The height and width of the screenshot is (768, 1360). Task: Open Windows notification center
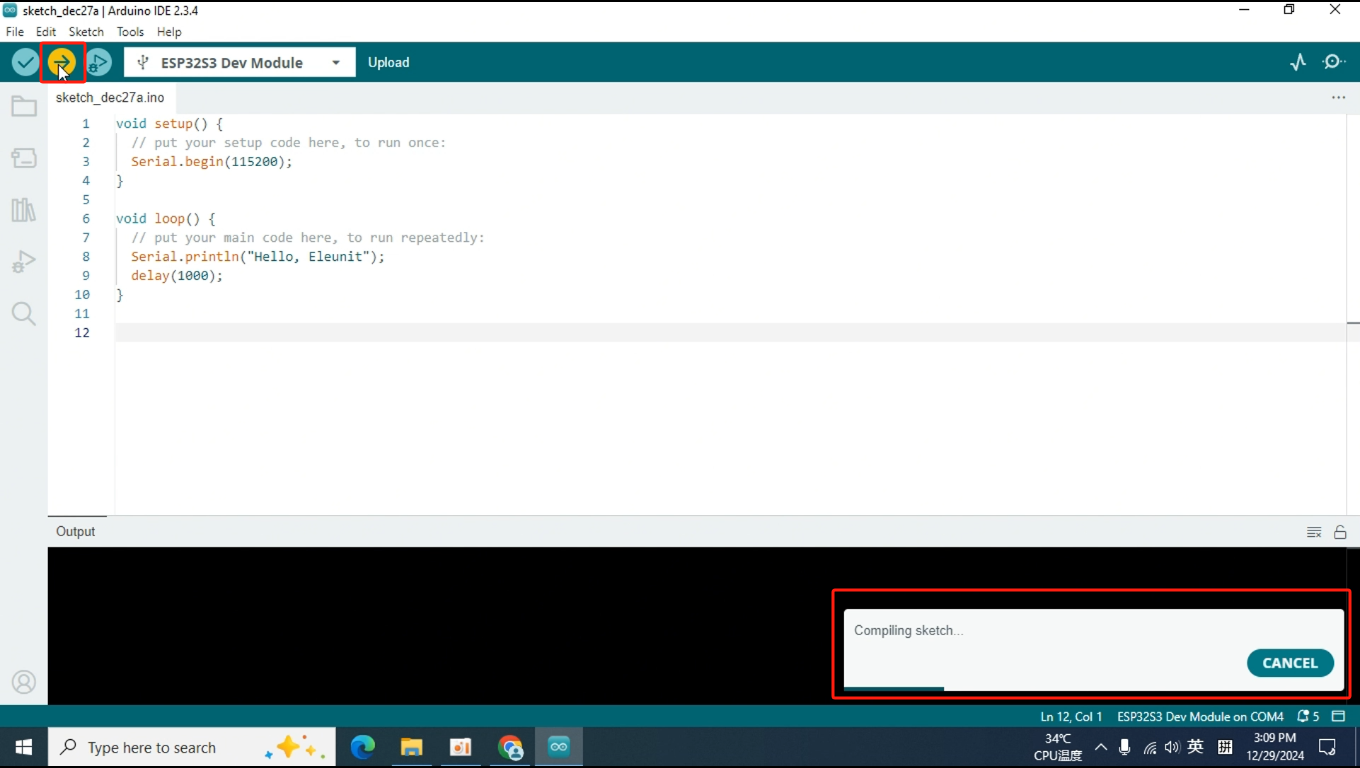click(x=1328, y=747)
